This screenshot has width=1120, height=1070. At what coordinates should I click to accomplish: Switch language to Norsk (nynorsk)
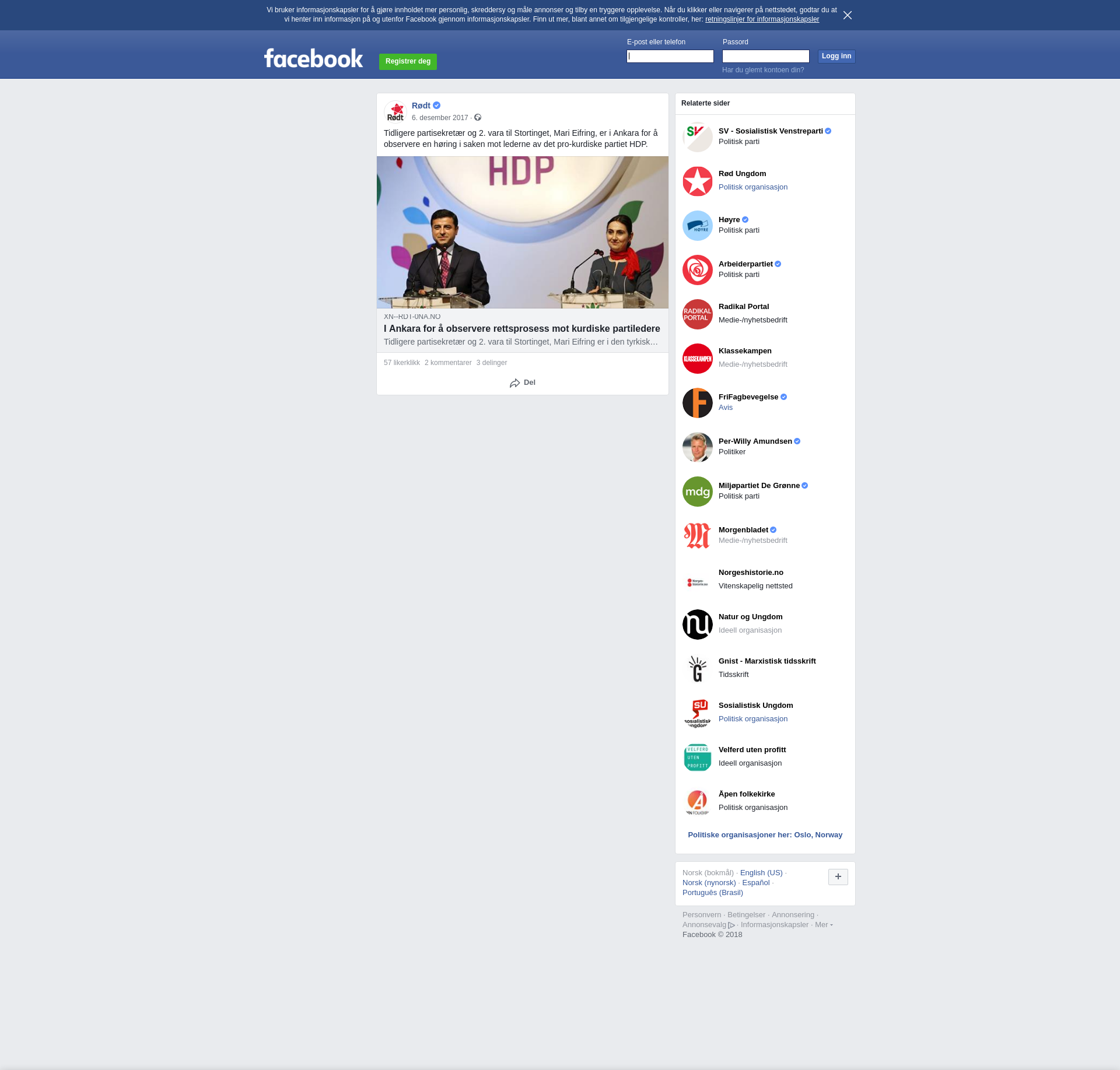(x=709, y=883)
